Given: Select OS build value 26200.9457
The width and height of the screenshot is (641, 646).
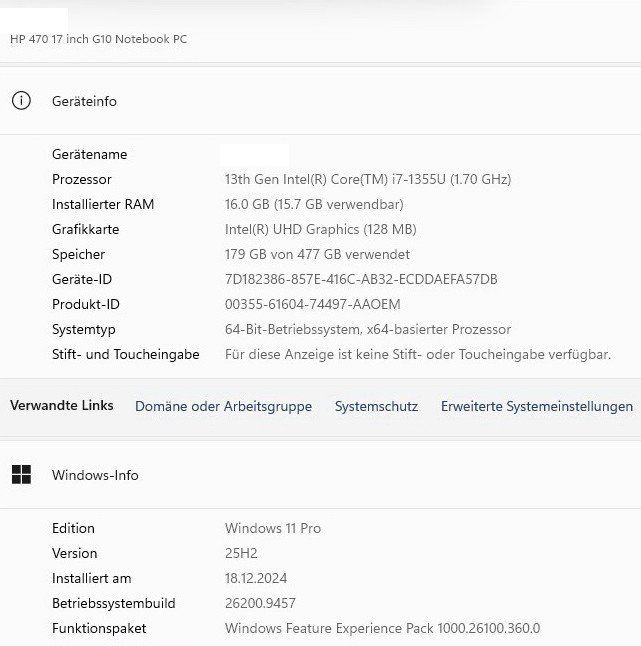Looking at the screenshot, I should pyautogui.click(x=260, y=604).
